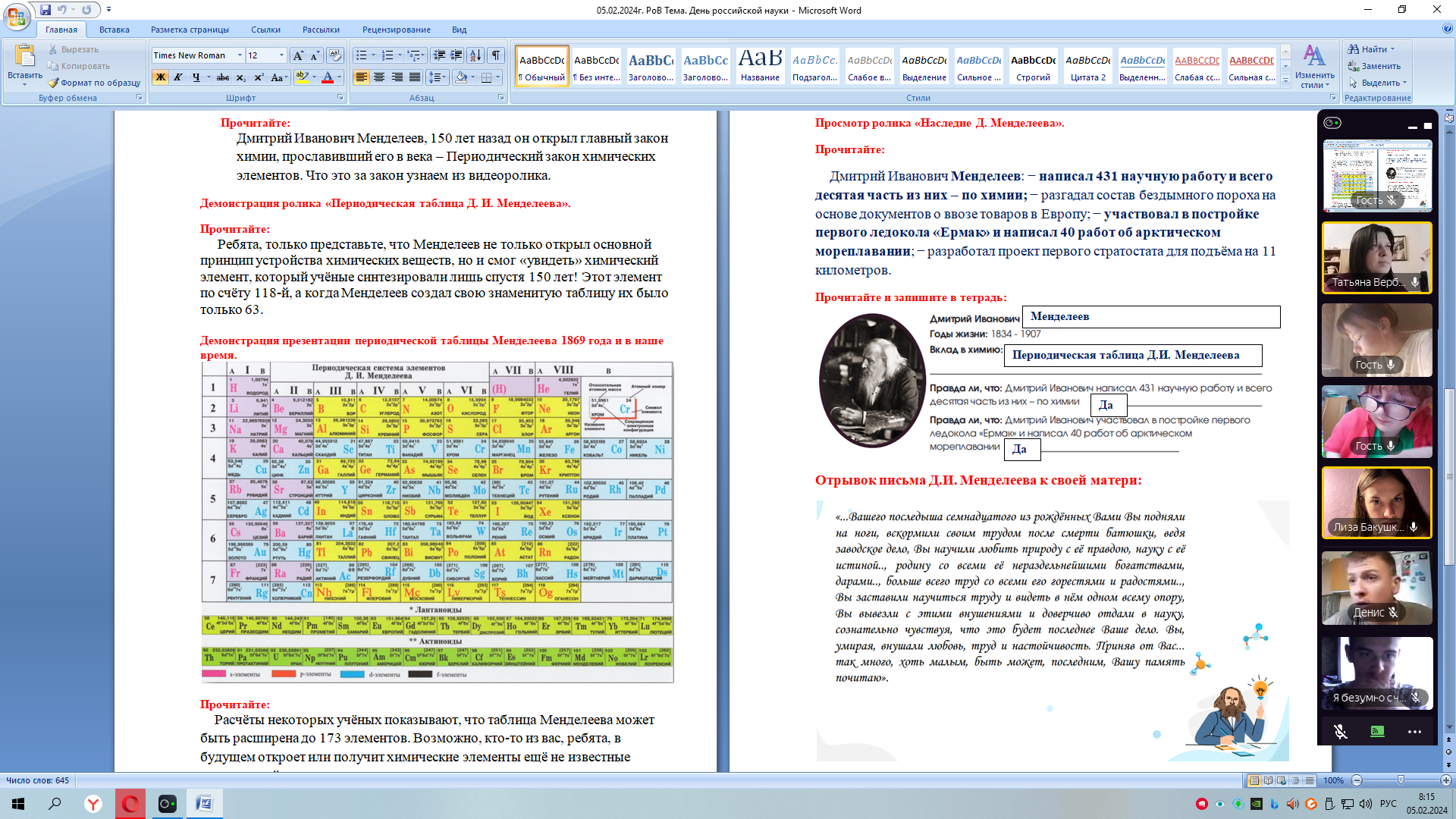Toggle microphone mute in call panel
The image size is (1456, 819).
pos(1341,732)
